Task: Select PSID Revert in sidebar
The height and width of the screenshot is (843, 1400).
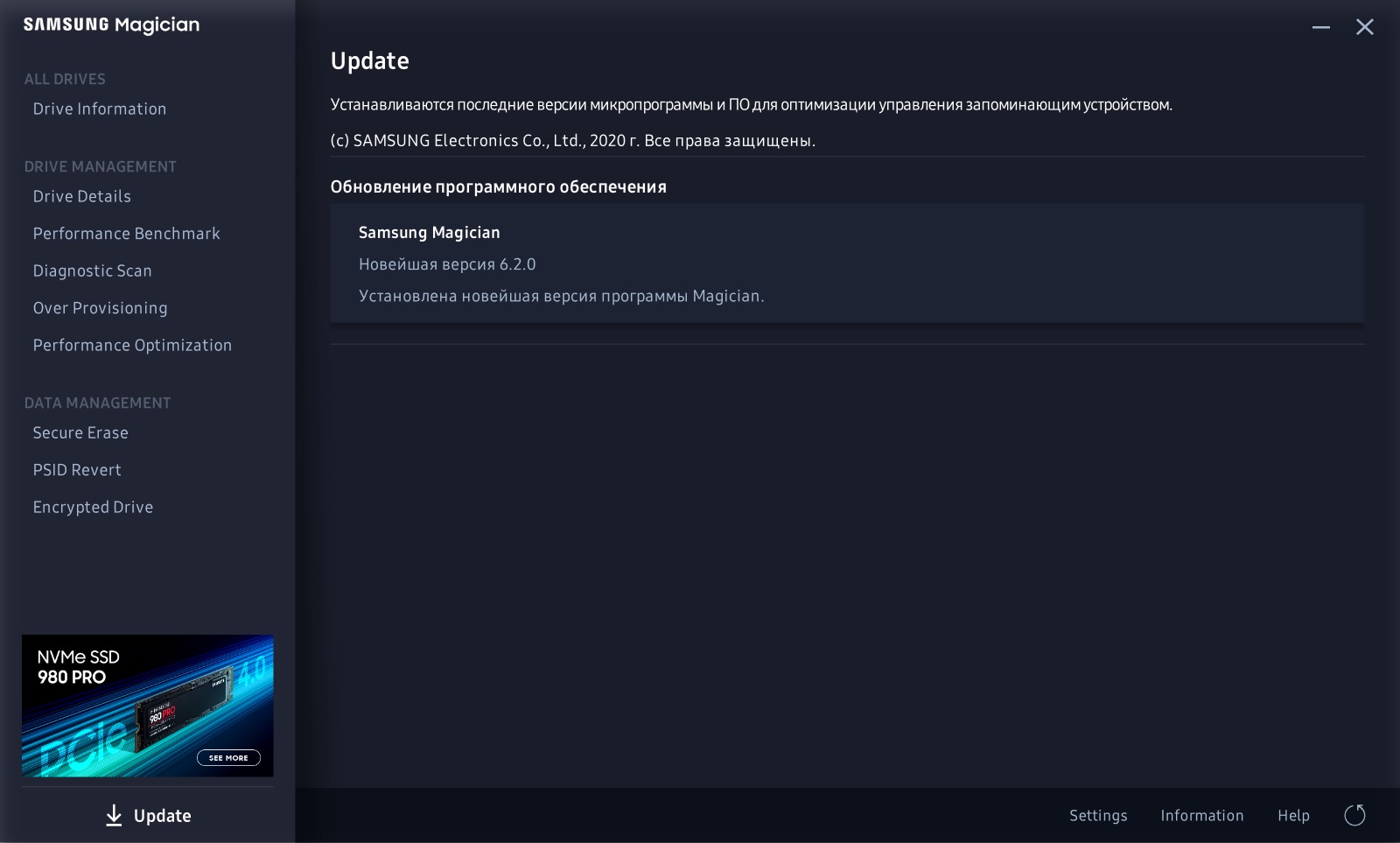Action: coord(77,470)
